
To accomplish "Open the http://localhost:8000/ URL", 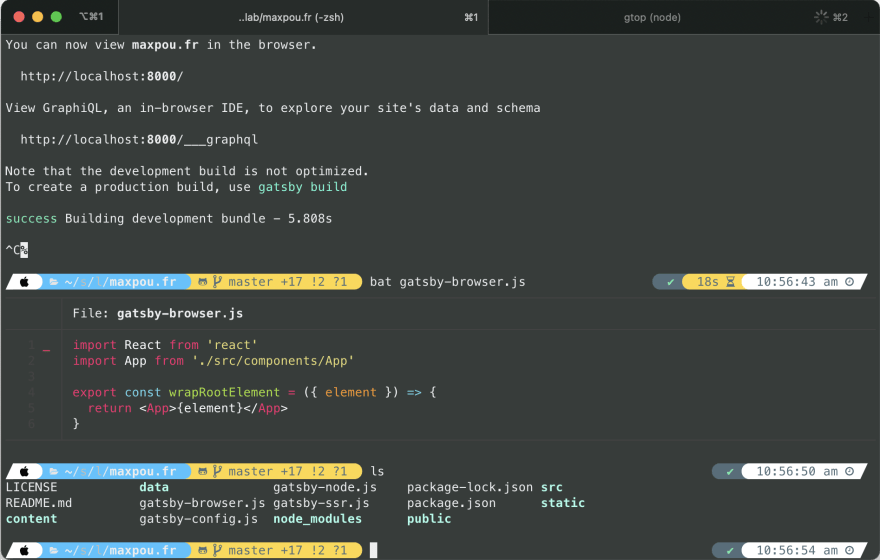I will (x=102, y=76).
